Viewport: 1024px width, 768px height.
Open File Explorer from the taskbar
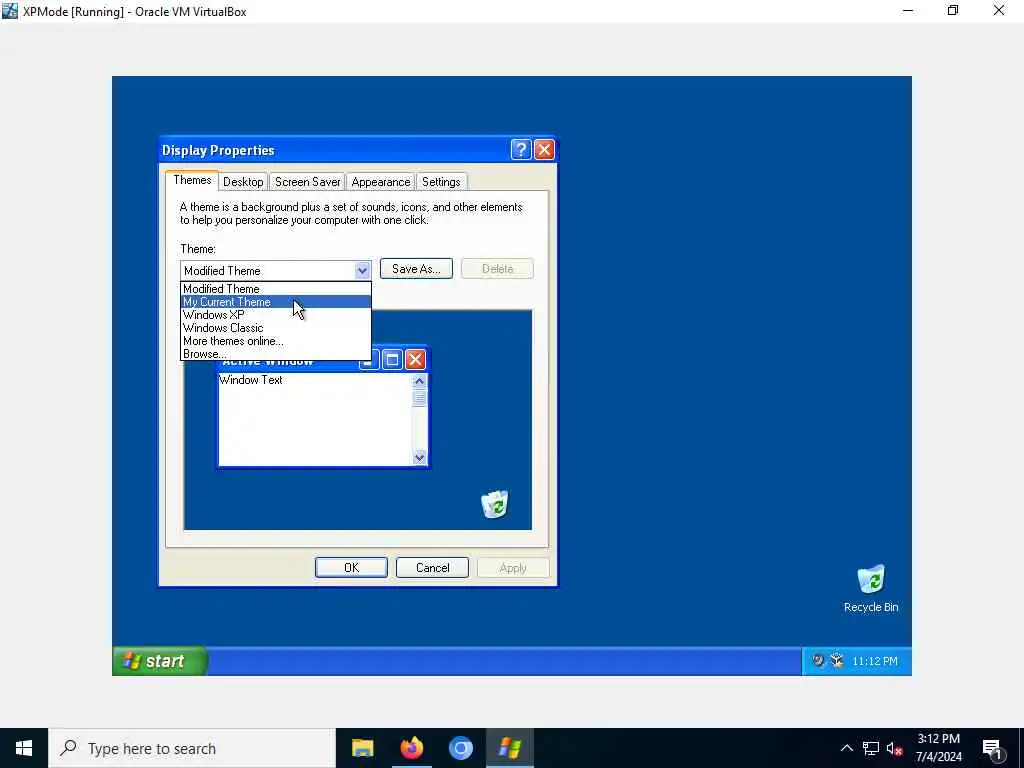click(x=362, y=748)
